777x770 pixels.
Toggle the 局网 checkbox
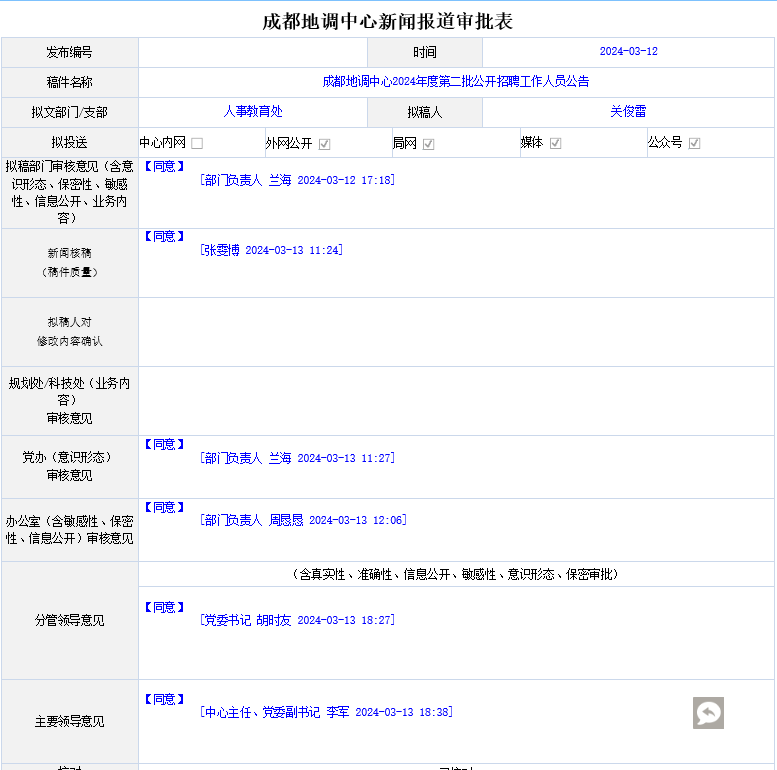coord(428,144)
